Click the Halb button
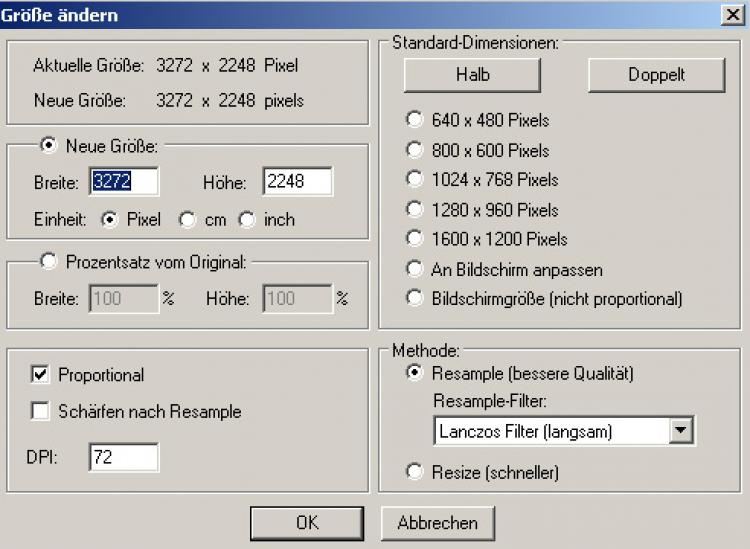Viewport: 750px width, 549px height. (472, 75)
